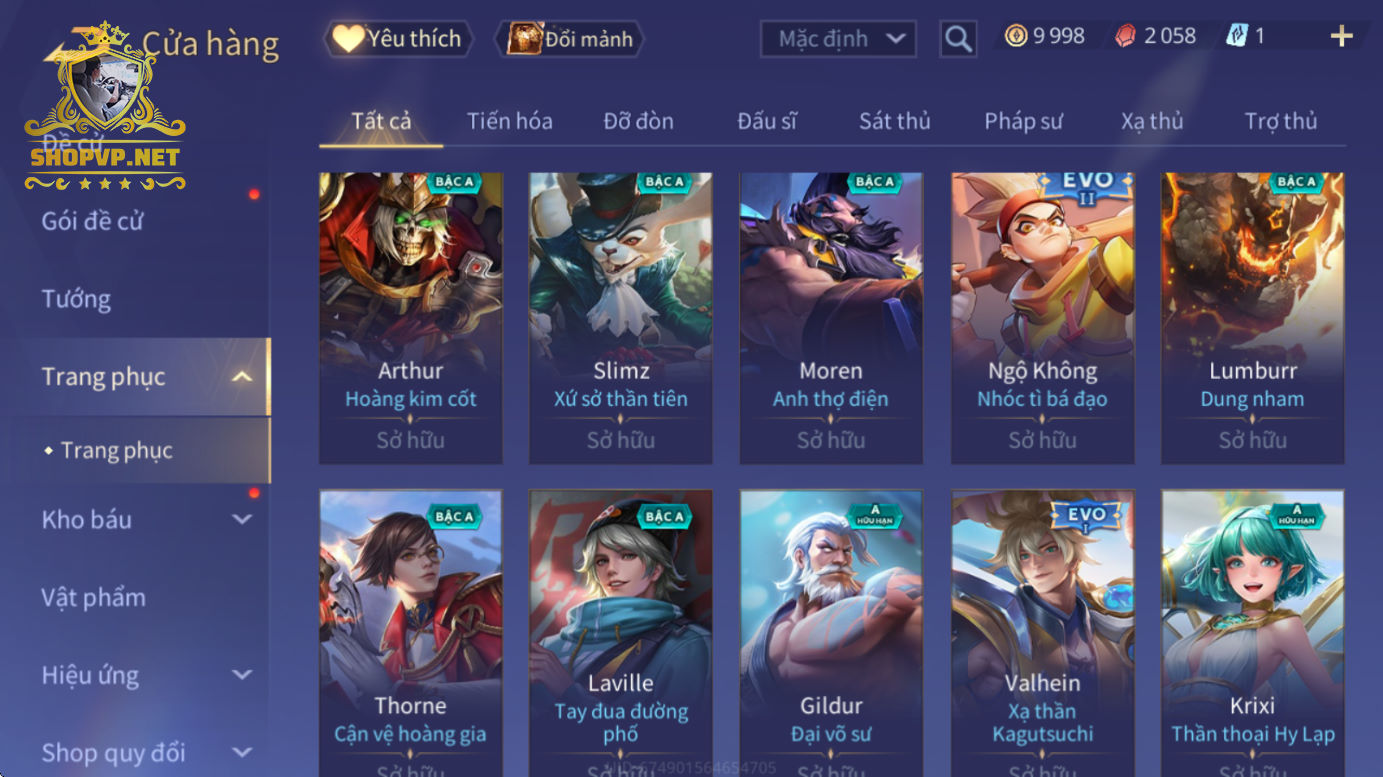The image size is (1383, 777).
Task: Open search with the magnifying glass icon
Action: click(958, 39)
